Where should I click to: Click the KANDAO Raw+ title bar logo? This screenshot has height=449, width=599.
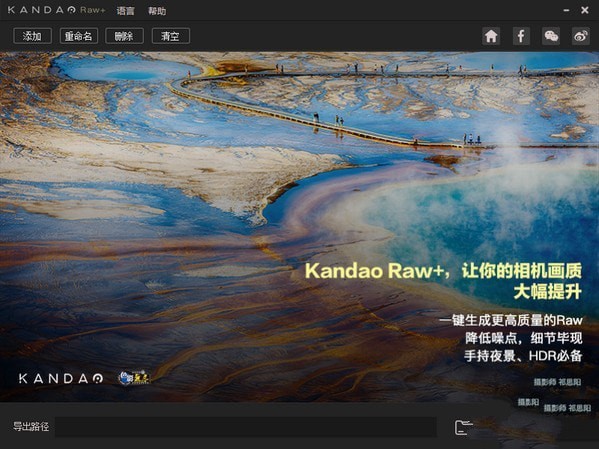pos(57,10)
